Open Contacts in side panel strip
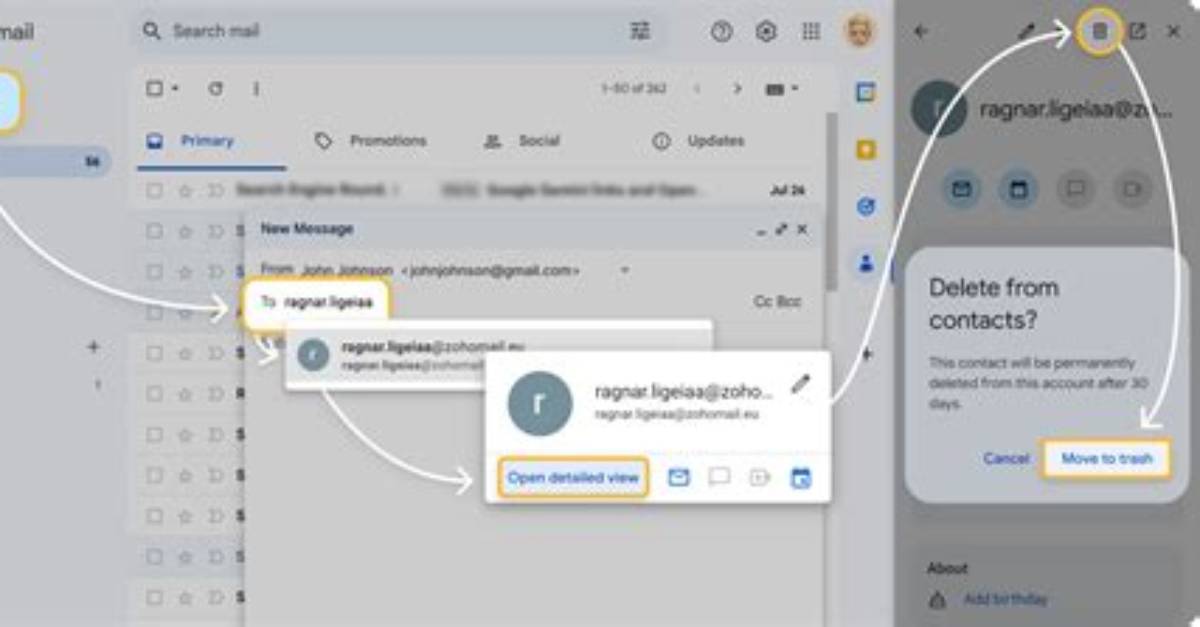 pos(866,264)
